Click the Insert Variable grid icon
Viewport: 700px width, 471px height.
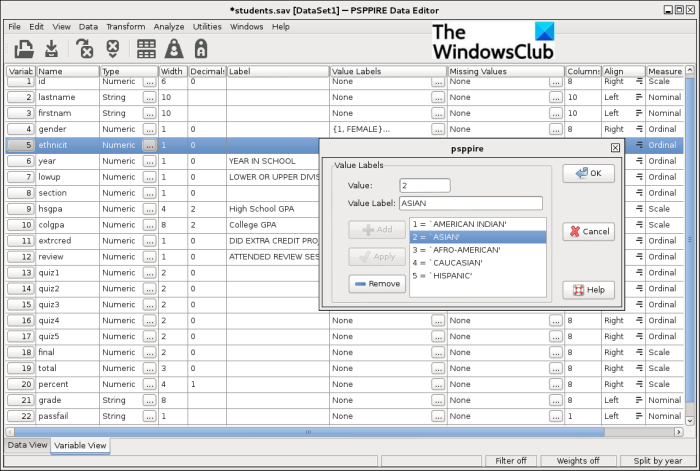(146, 49)
